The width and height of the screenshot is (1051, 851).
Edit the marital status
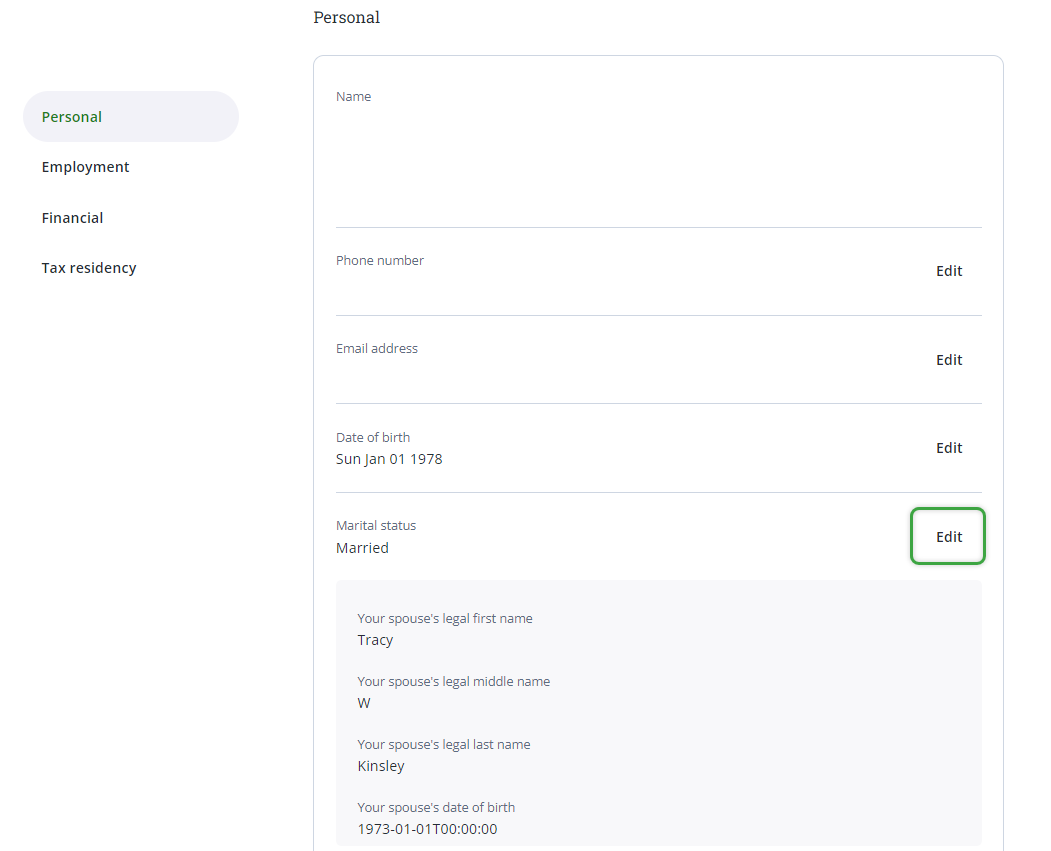point(948,537)
